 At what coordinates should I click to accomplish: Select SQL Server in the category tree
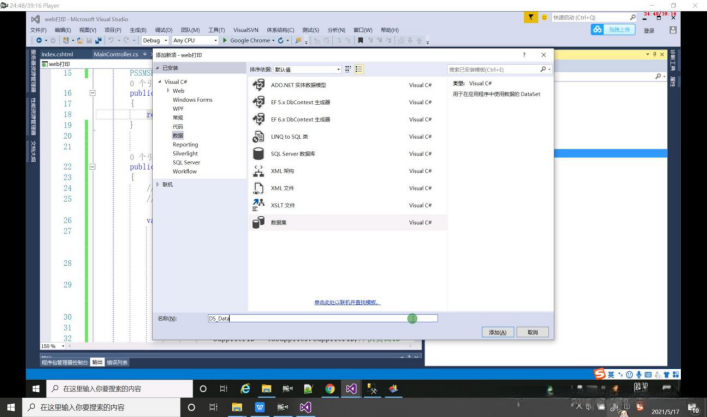tap(186, 162)
